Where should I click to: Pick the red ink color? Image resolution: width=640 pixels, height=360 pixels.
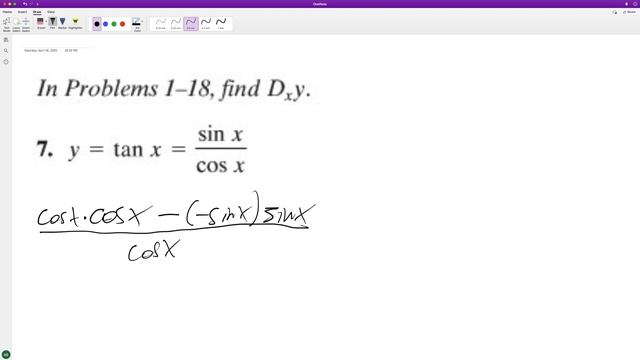122,24
